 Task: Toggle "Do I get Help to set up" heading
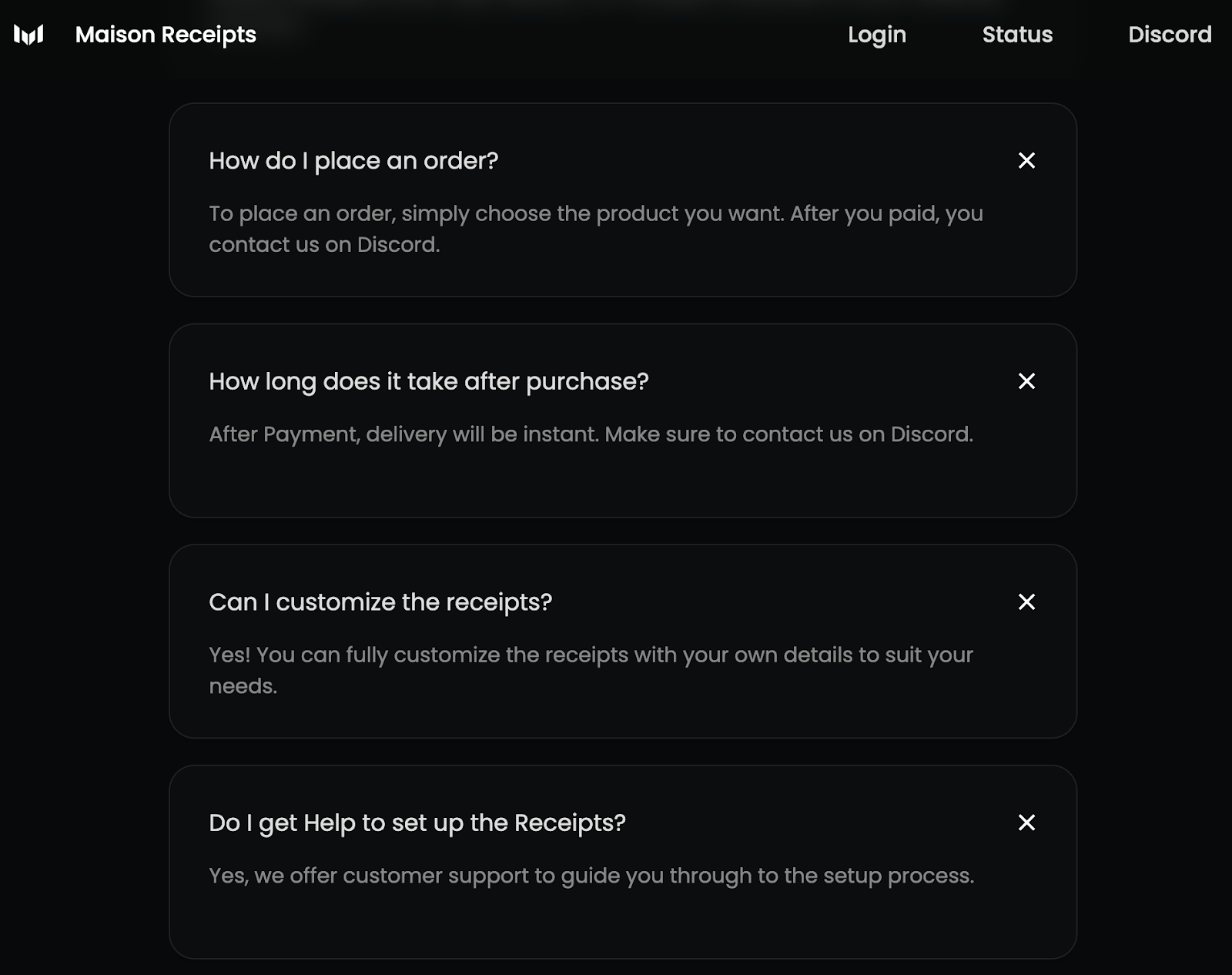[417, 823]
